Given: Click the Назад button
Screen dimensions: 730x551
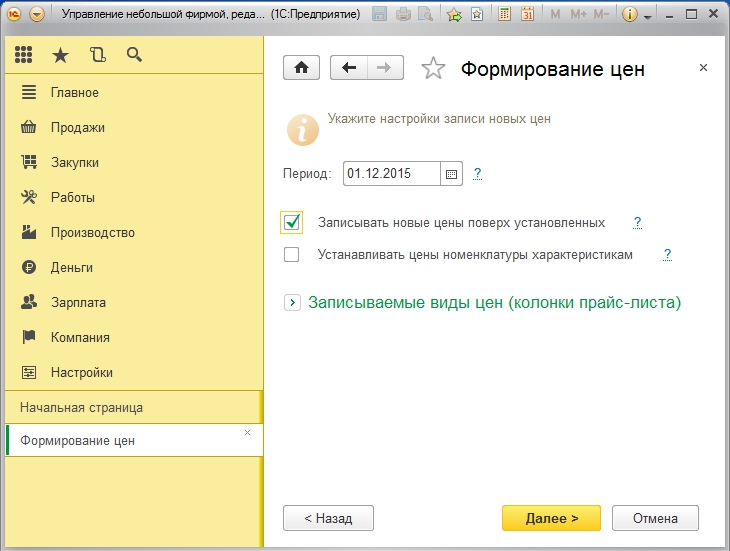Looking at the screenshot, I should point(328,518).
